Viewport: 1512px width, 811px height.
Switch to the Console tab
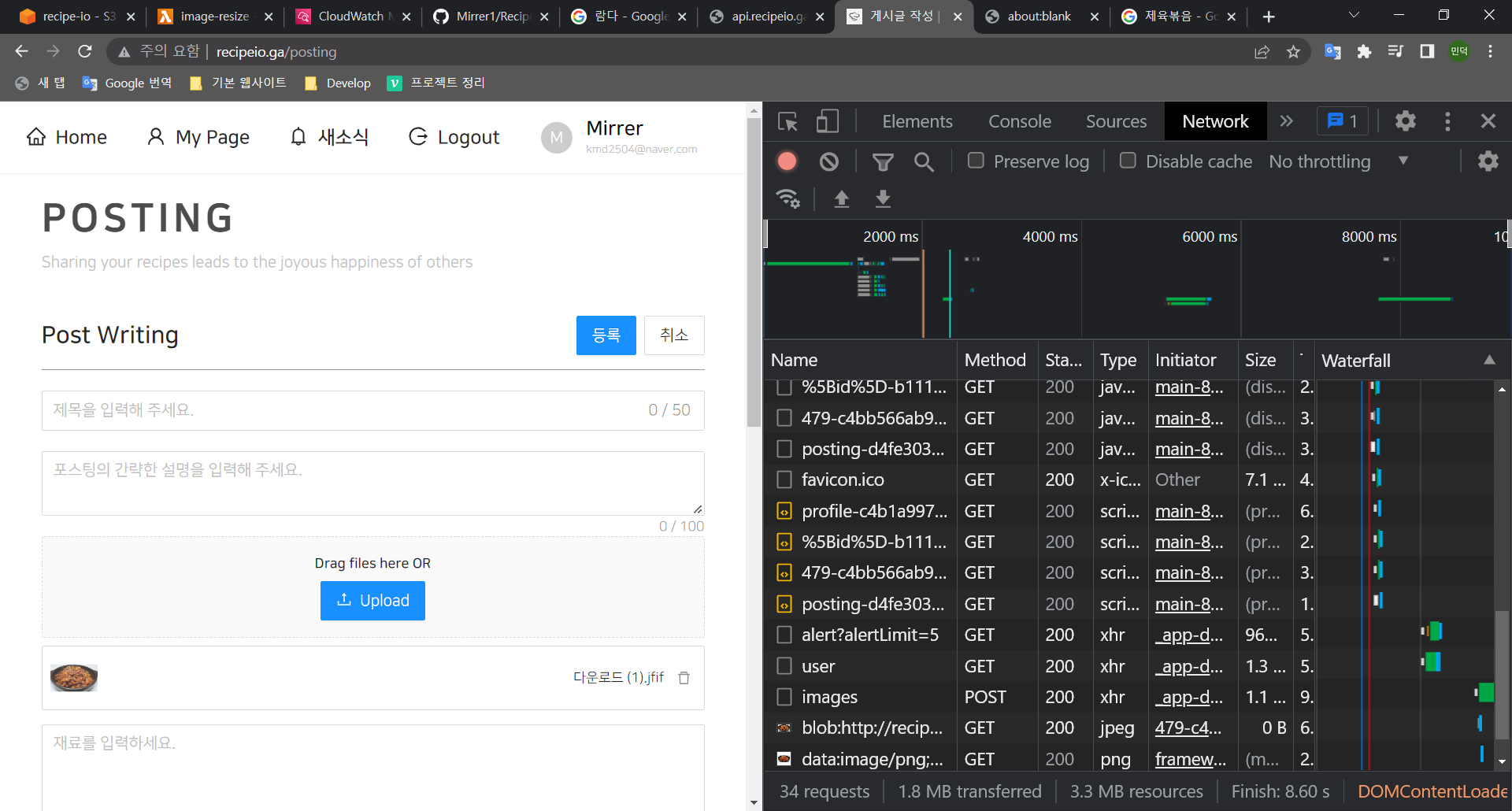point(1019,121)
